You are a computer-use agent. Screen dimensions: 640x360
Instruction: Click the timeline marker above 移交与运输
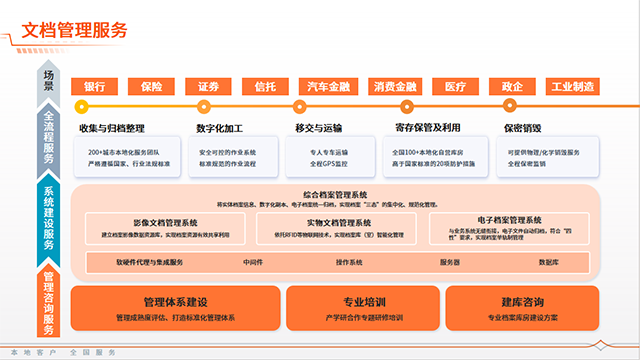point(300,107)
